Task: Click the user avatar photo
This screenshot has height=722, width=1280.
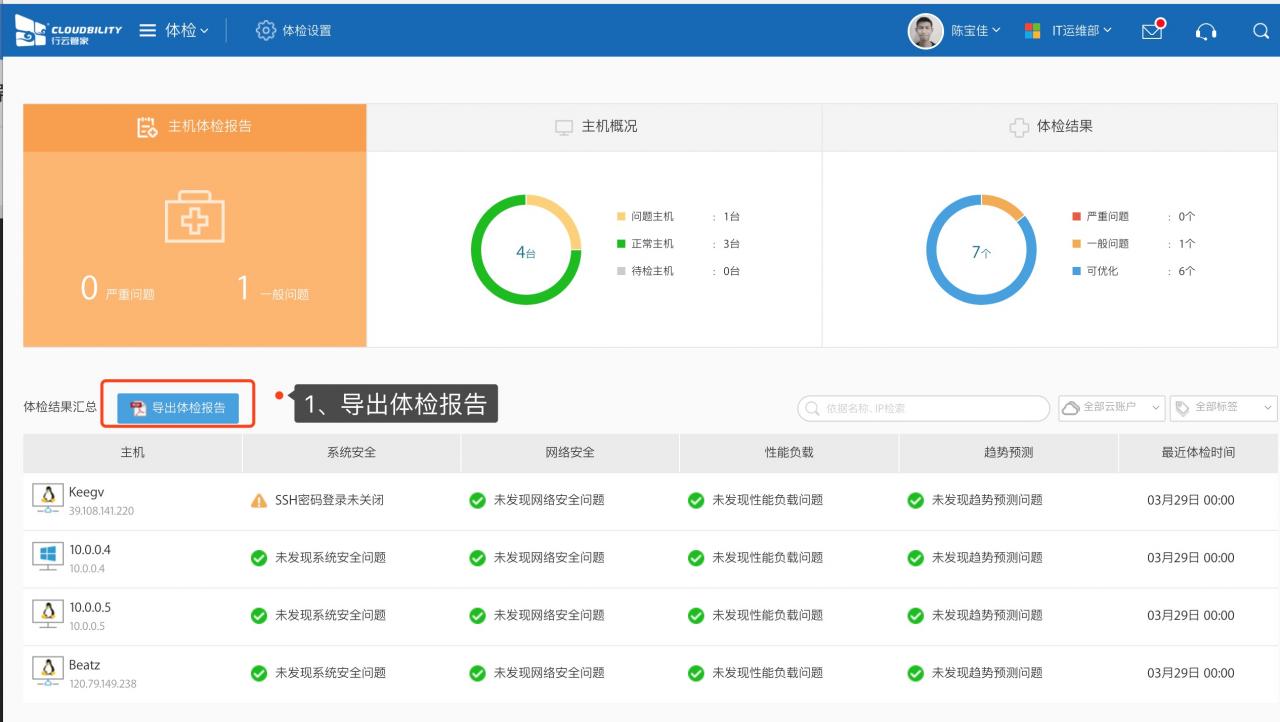Action: (x=925, y=31)
